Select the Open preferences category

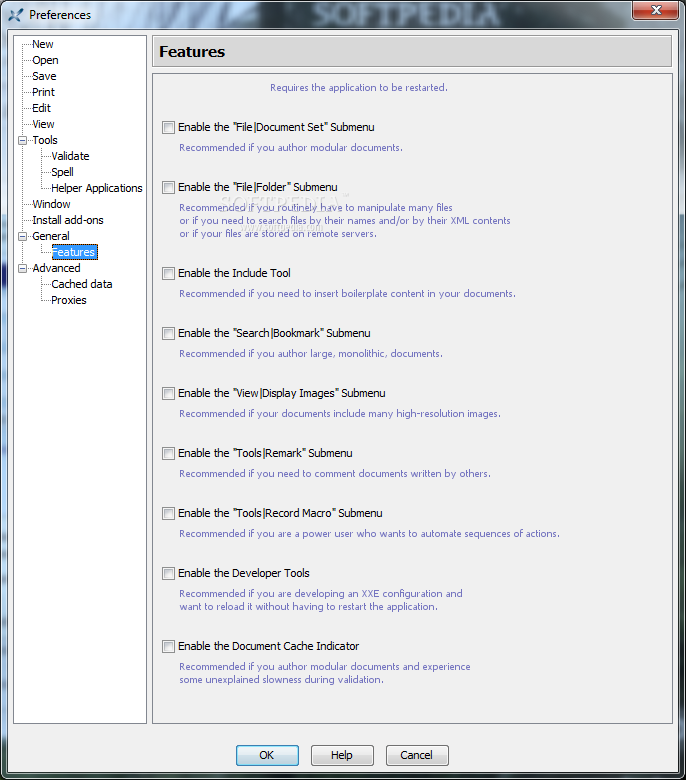click(x=45, y=60)
